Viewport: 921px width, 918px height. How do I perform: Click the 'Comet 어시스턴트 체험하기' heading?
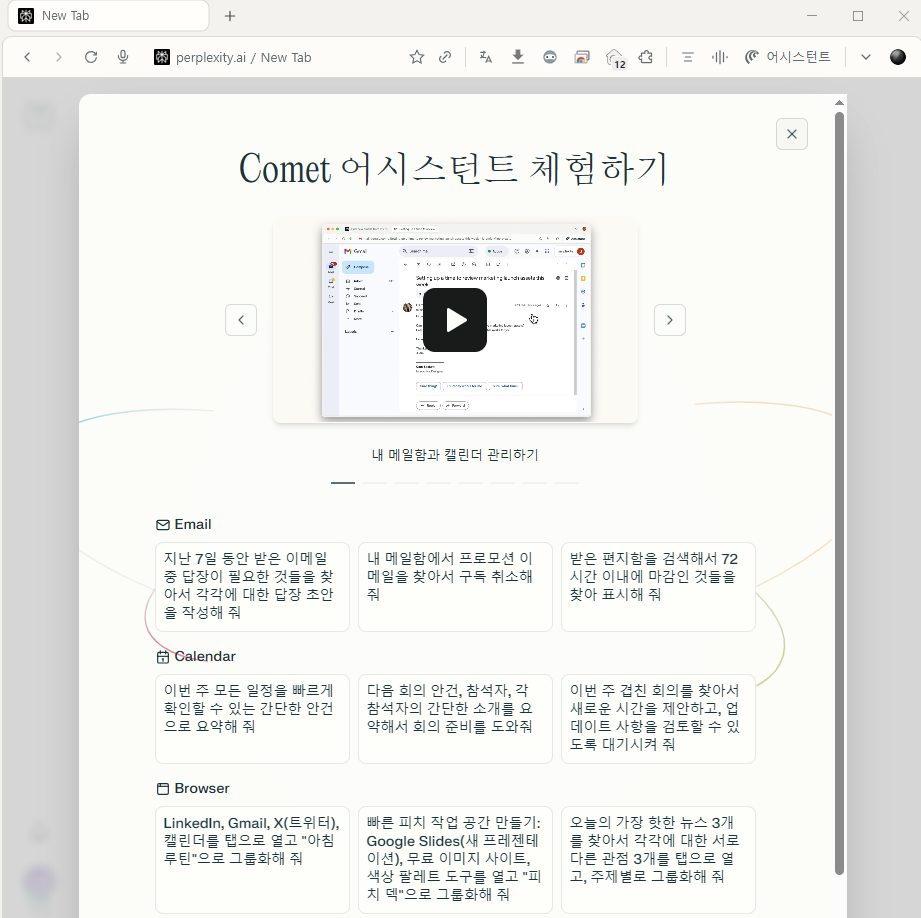click(x=453, y=169)
